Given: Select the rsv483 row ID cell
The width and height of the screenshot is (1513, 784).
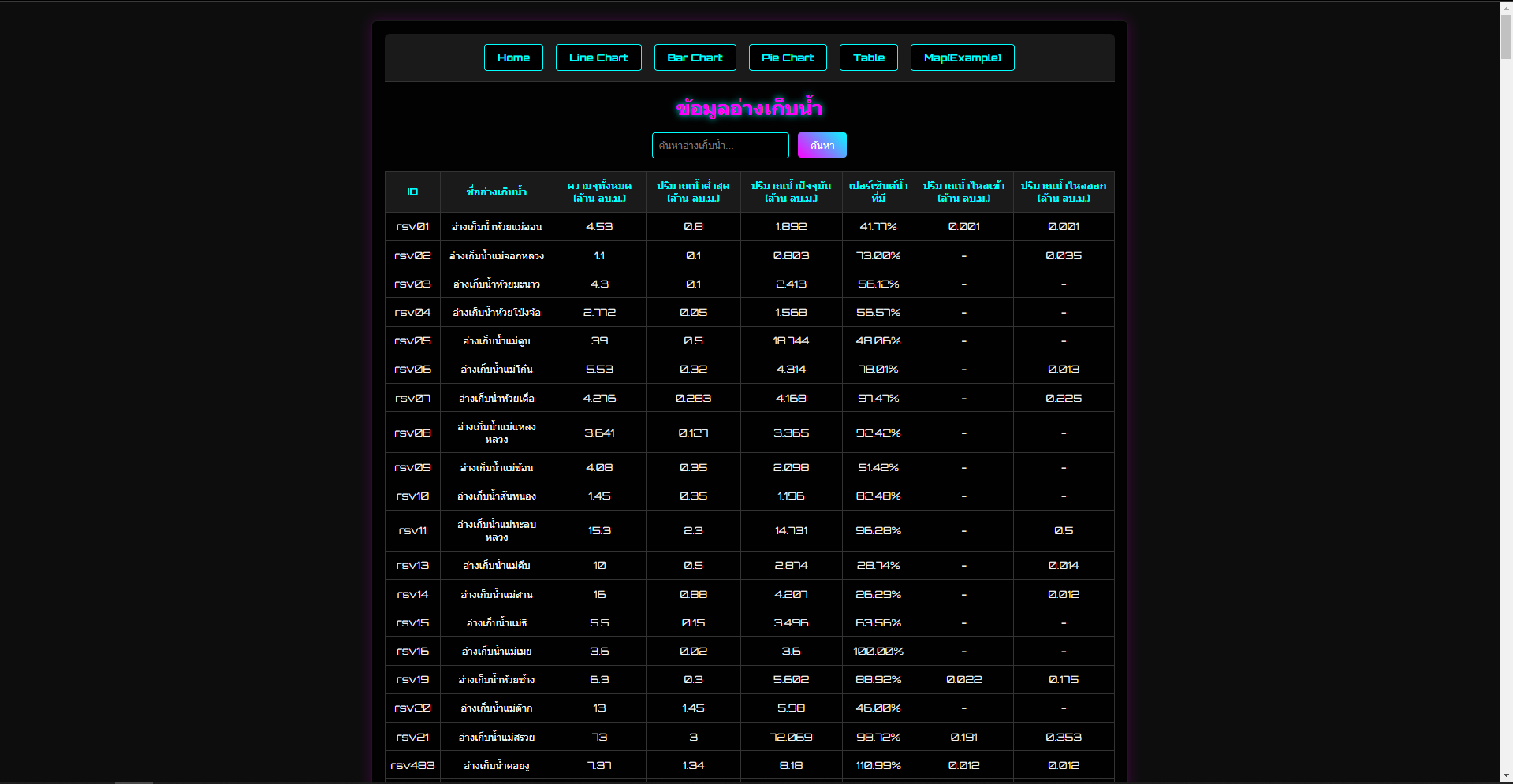Looking at the screenshot, I should 412,766.
